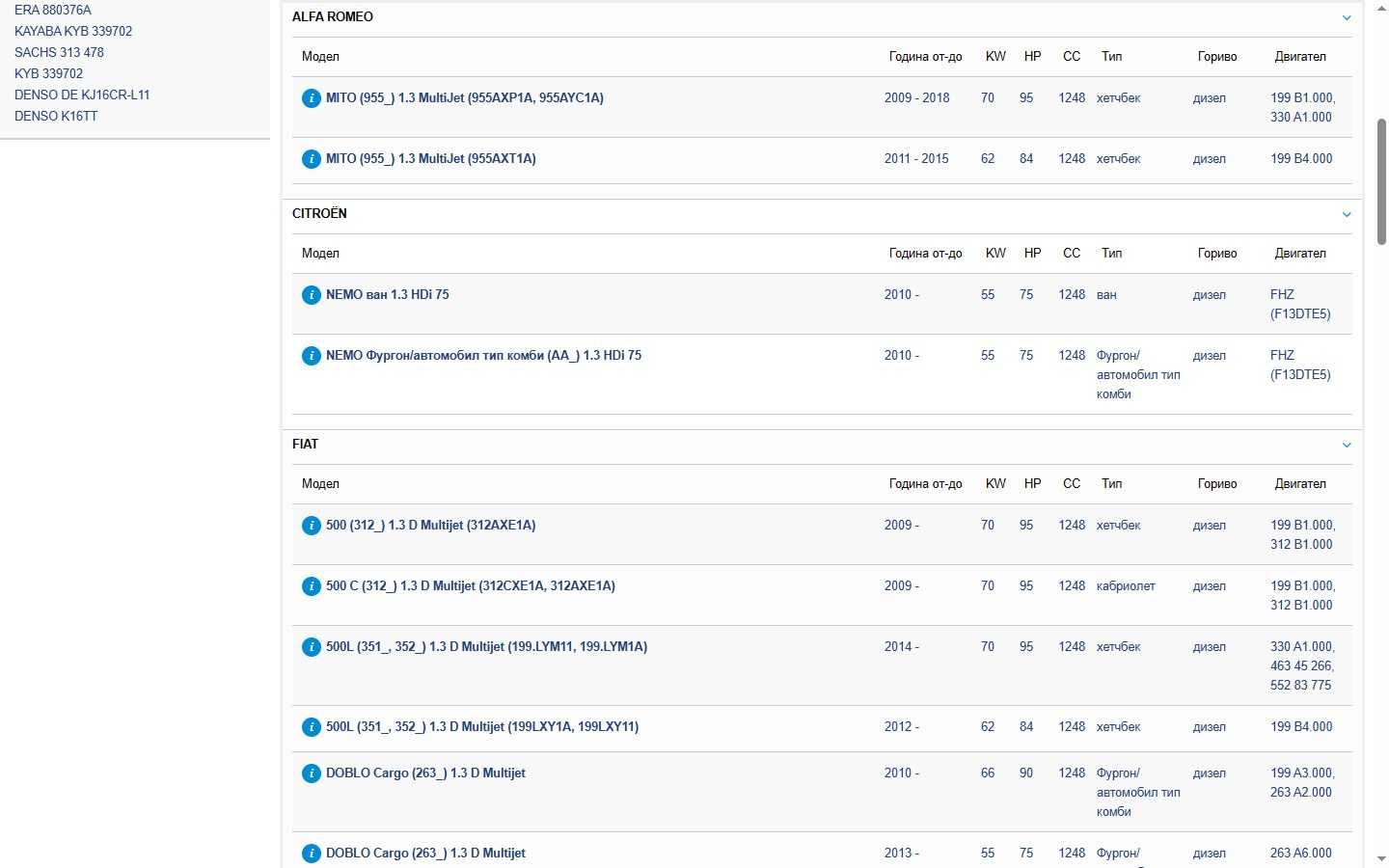Select DENSO DE KJ16CR-L11 reference
The image size is (1389, 868).
click(x=82, y=95)
